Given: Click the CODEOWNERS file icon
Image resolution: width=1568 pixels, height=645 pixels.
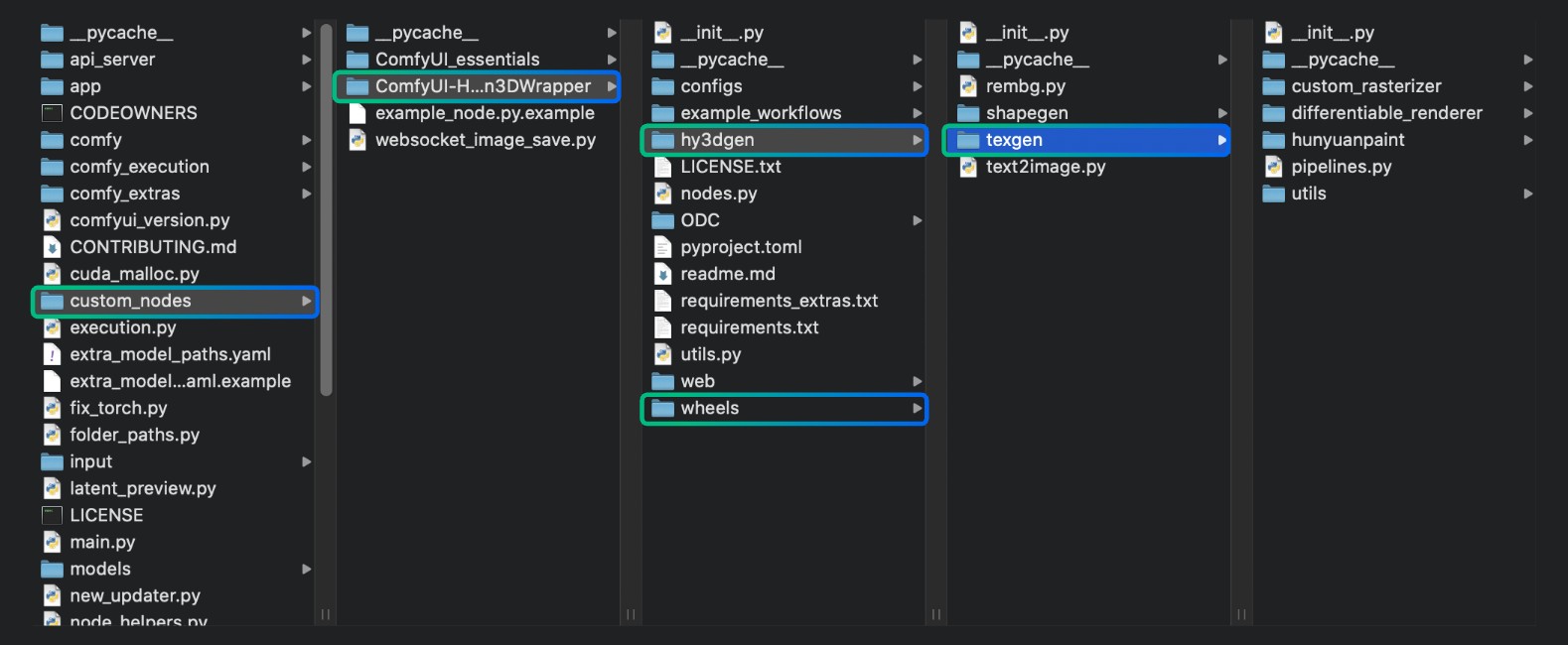Looking at the screenshot, I should point(52,113).
